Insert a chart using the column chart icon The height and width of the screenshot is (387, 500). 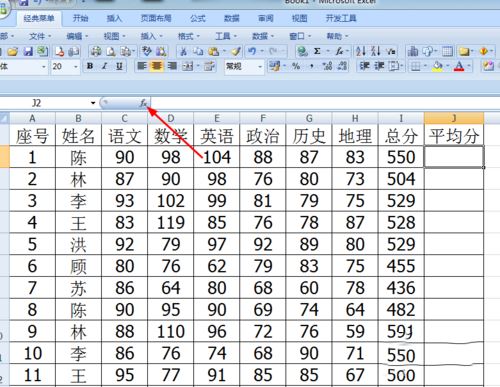coord(413,51)
